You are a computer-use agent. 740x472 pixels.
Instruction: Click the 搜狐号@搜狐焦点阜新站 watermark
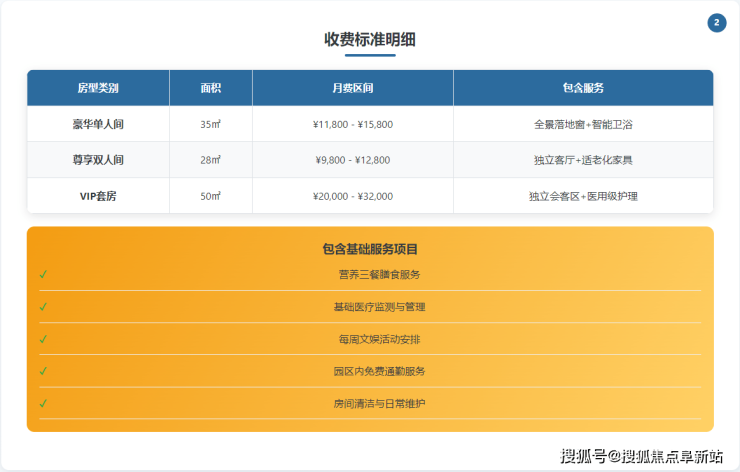pos(641,456)
